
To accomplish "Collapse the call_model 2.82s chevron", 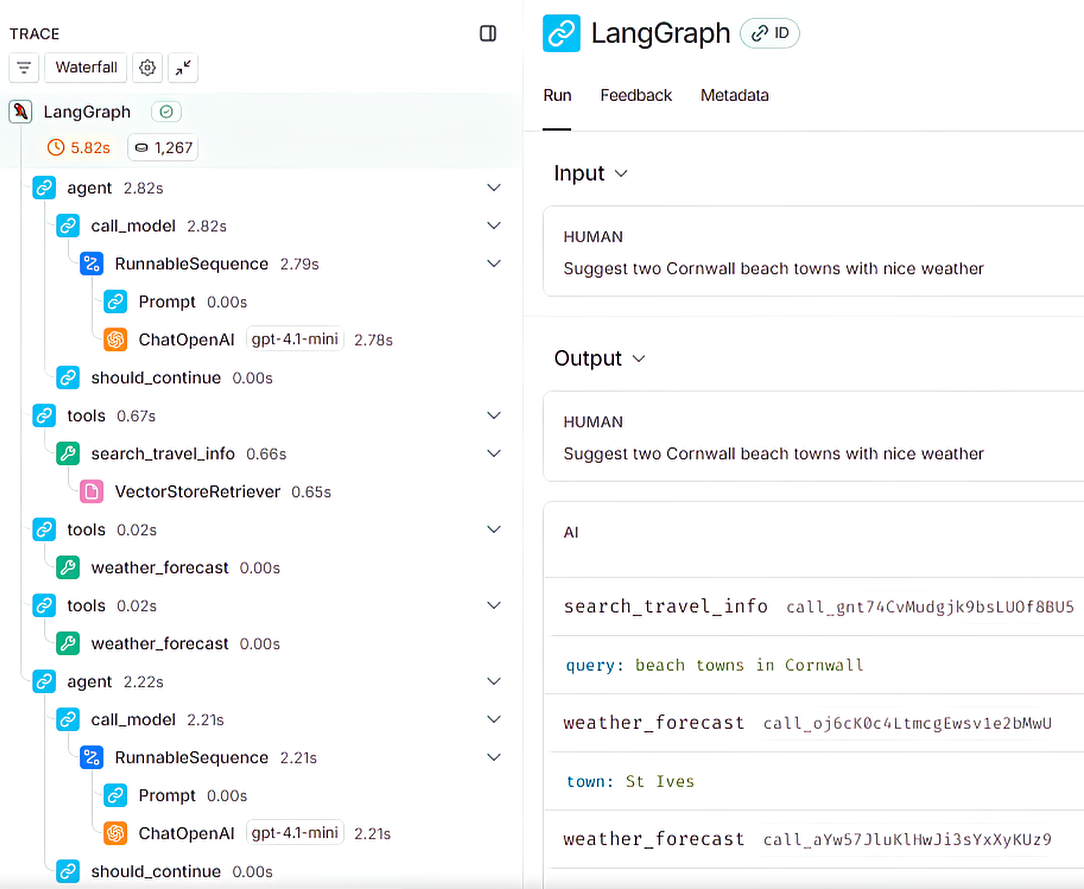I will pos(494,225).
